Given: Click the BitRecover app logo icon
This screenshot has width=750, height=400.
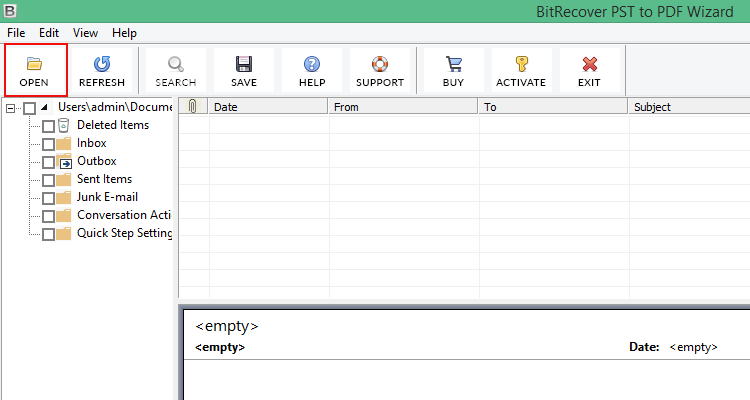Looking at the screenshot, I should pyautogui.click(x=10, y=11).
